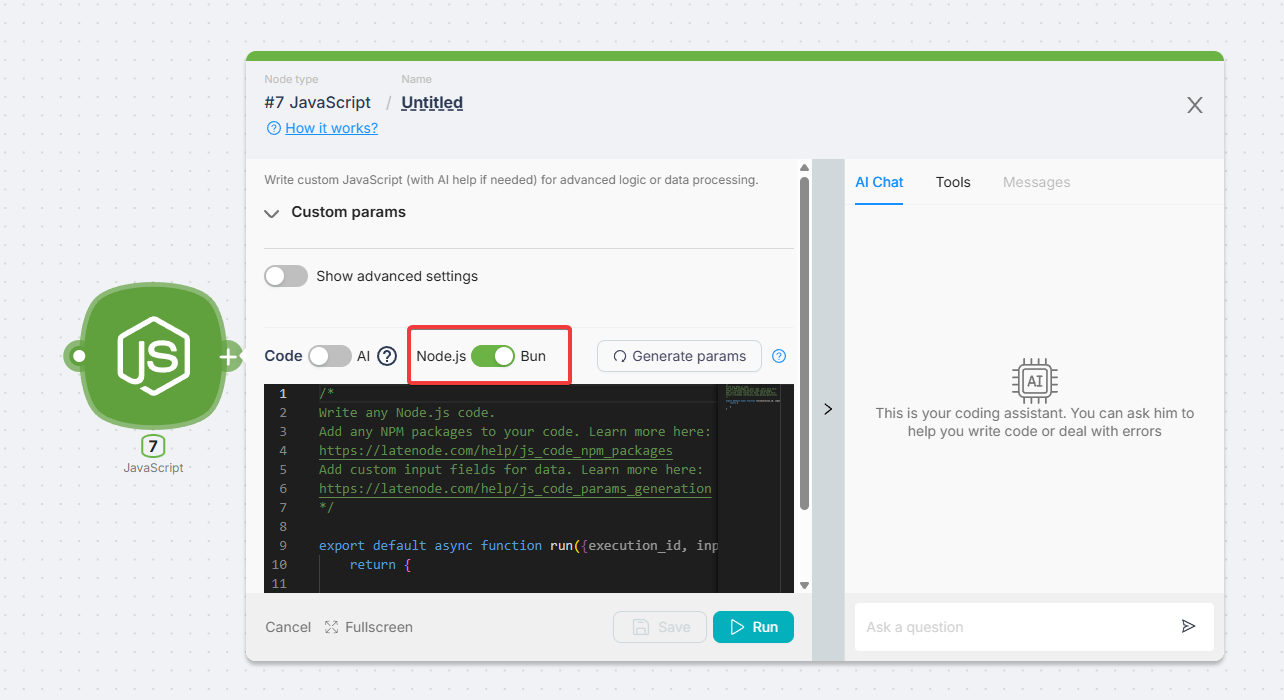Switch the Node.js/Bun runtime toggle
The height and width of the screenshot is (700, 1284).
(493, 356)
